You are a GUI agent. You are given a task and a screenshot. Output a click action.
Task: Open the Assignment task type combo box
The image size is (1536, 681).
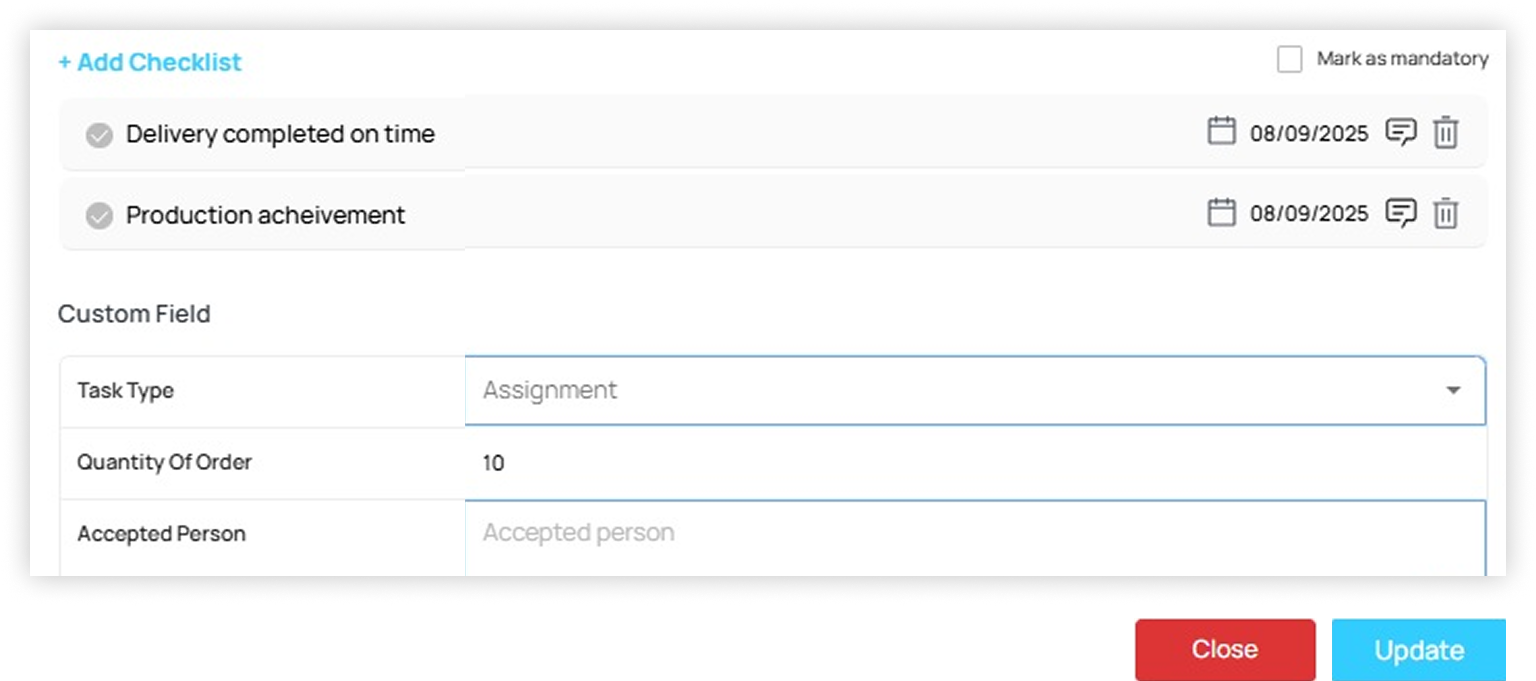[x=960, y=391]
